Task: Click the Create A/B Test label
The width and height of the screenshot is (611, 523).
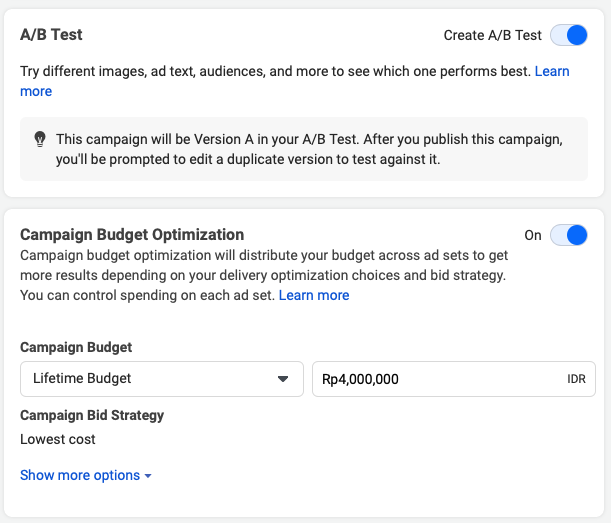Action: pyautogui.click(x=493, y=35)
